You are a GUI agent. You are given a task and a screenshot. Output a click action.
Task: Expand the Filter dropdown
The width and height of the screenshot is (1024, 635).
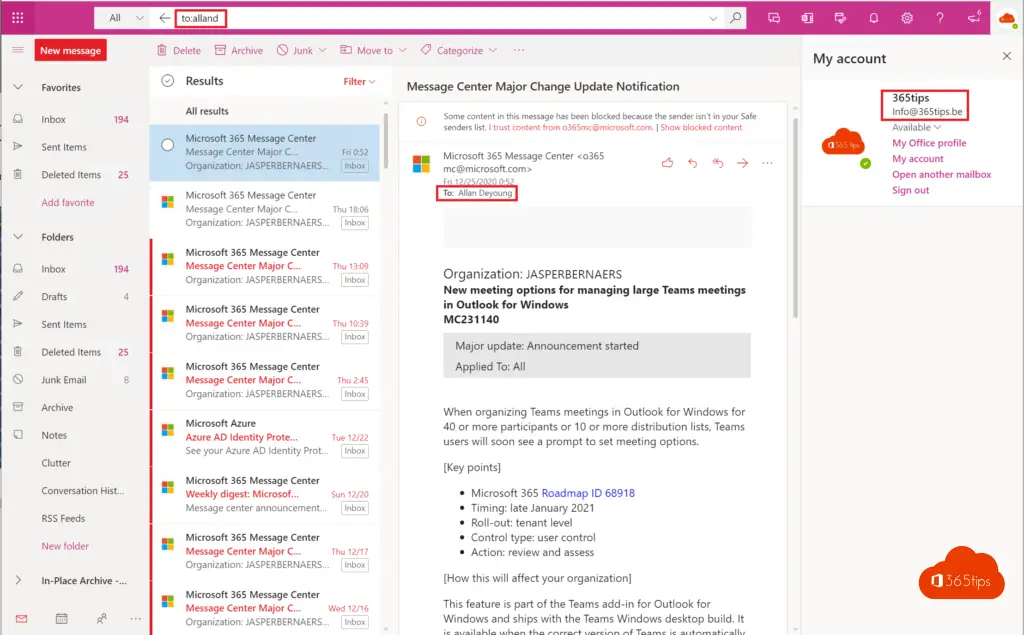coord(359,82)
